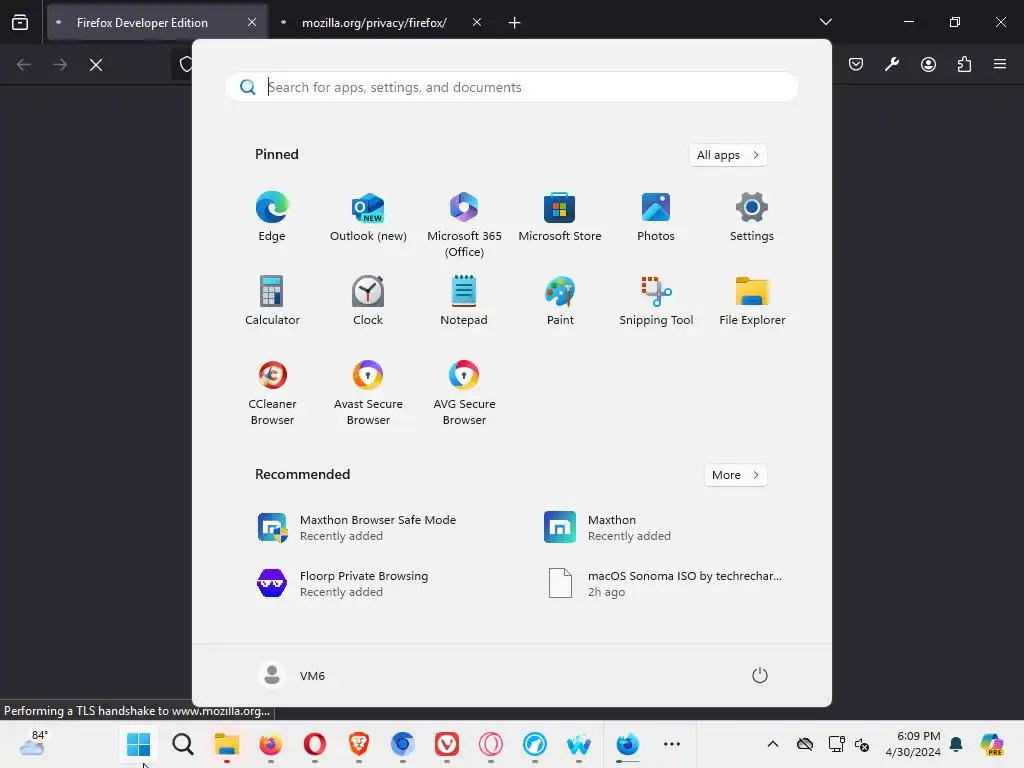1024x768 pixels.
Task: Open developer tools wrench icon
Action: pos(892,64)
